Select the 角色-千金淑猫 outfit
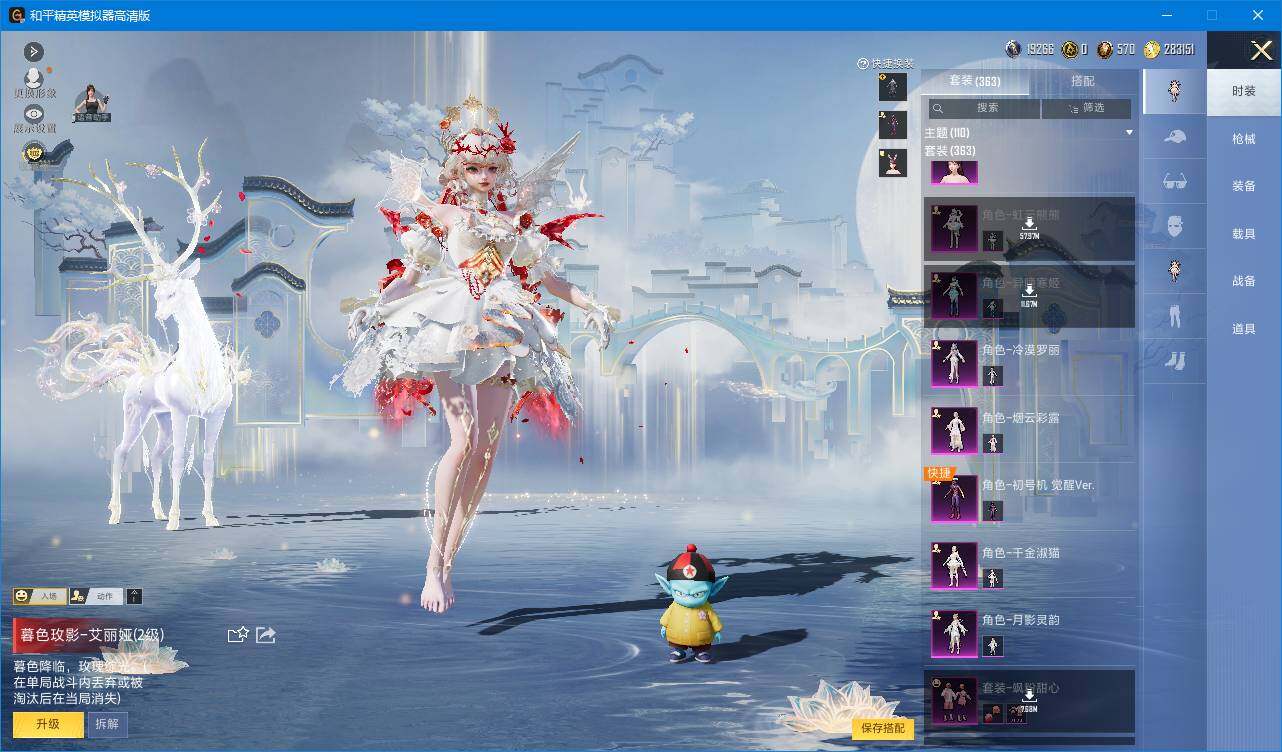1282x752 pixels. pyautogui.click(x=1029, y=566)
